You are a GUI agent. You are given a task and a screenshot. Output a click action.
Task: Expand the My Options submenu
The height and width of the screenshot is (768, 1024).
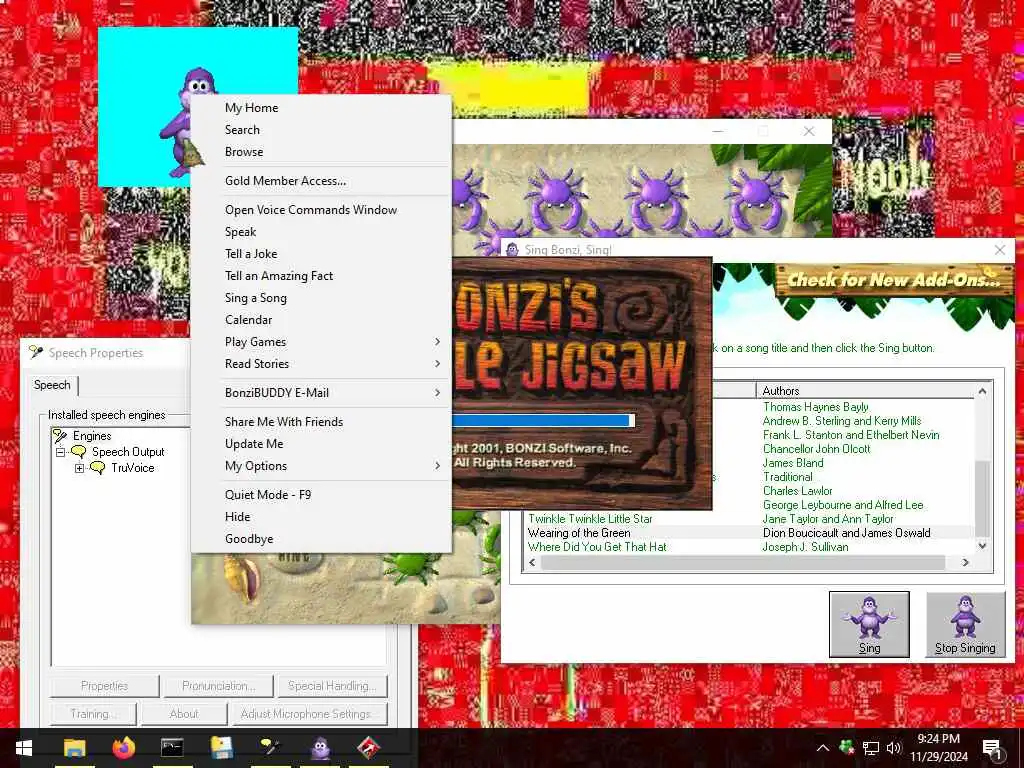[x=321, y=466]
